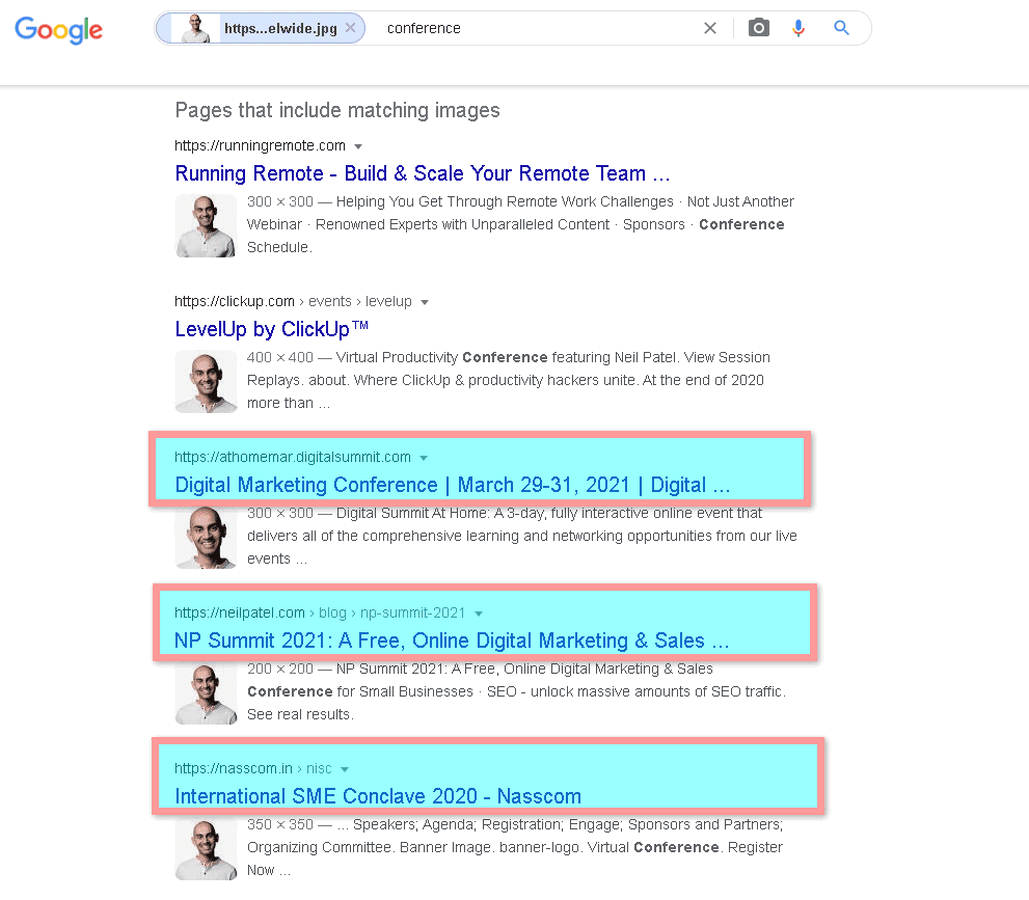
Task: Remove the elwide.jpg image chip
Action: pos(351,28)
